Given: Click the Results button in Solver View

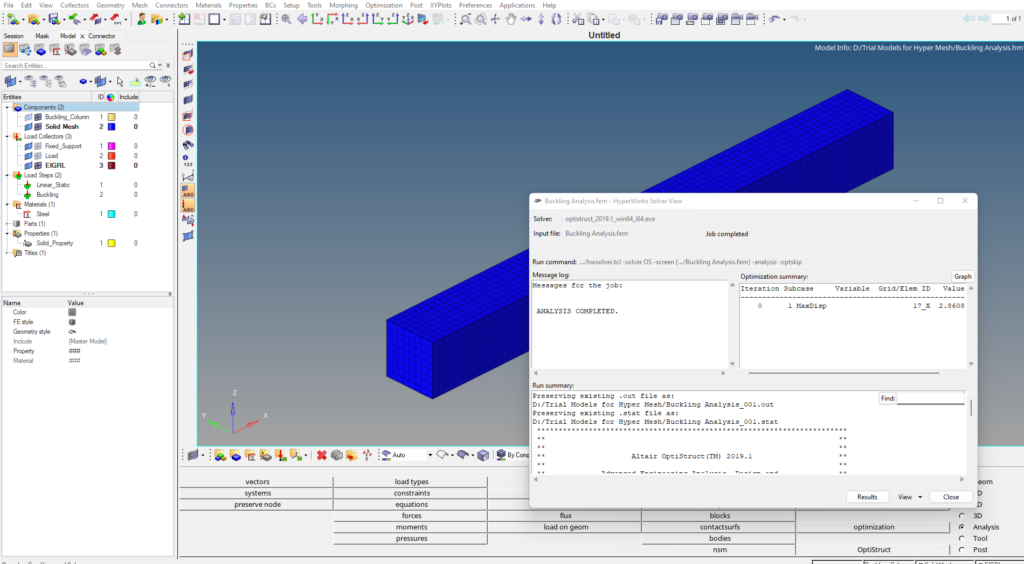Looking at the screenshot, I should pyautogui.click(x=867, y=497).
